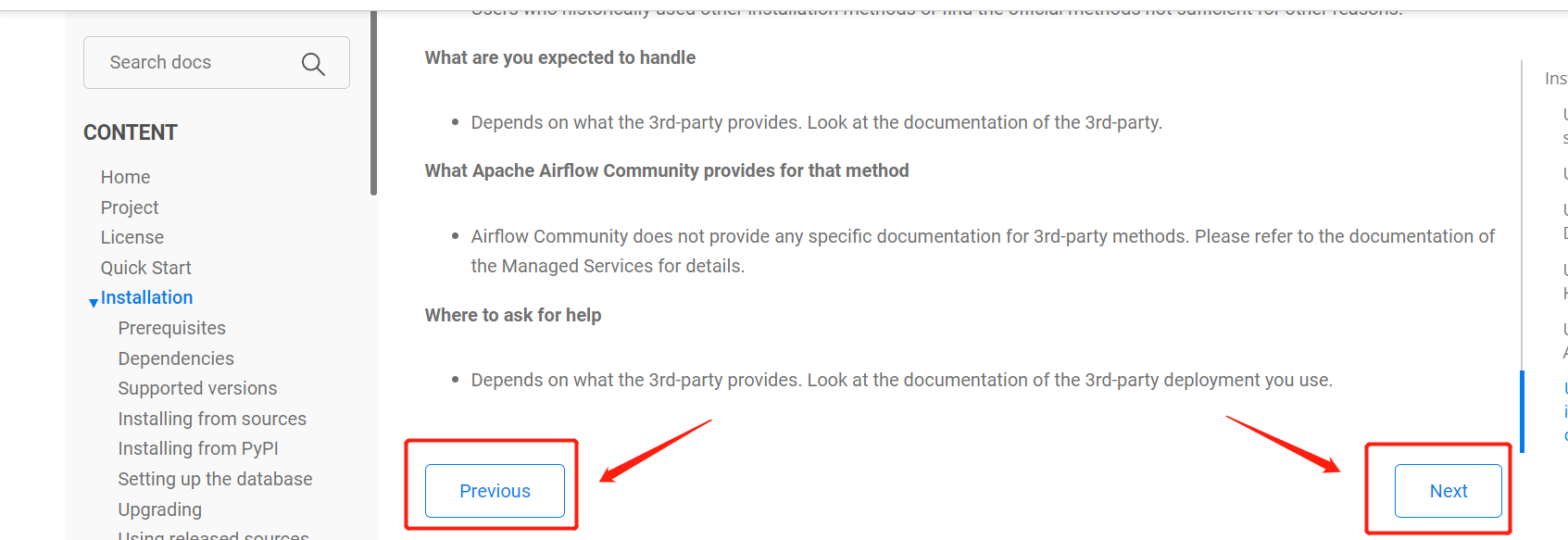Screen dimensions: 1568x540
Task: Click the Using released sources entry
Action: [213, 535]
